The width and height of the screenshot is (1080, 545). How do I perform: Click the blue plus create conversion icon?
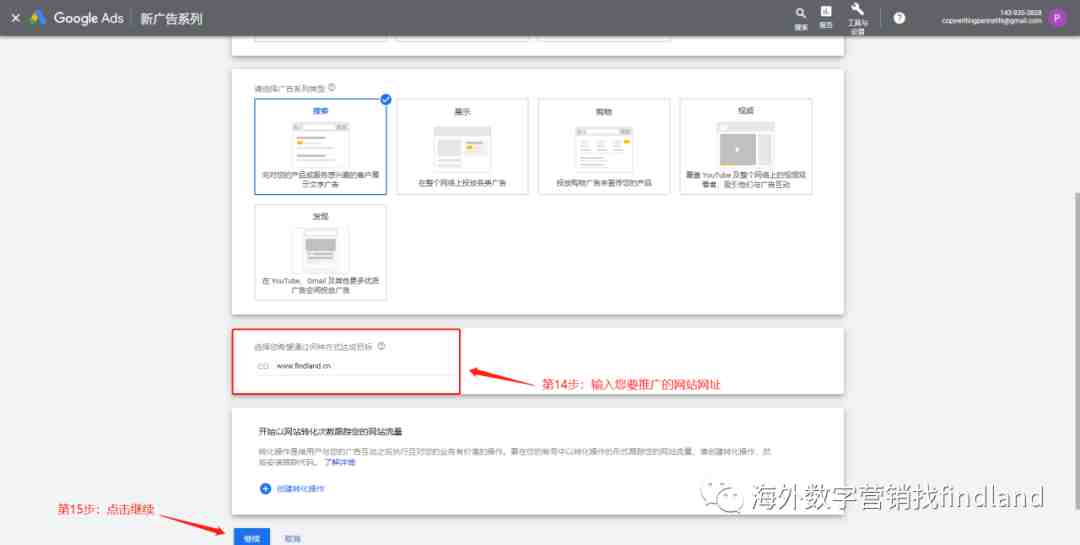(x=265, y=489)
